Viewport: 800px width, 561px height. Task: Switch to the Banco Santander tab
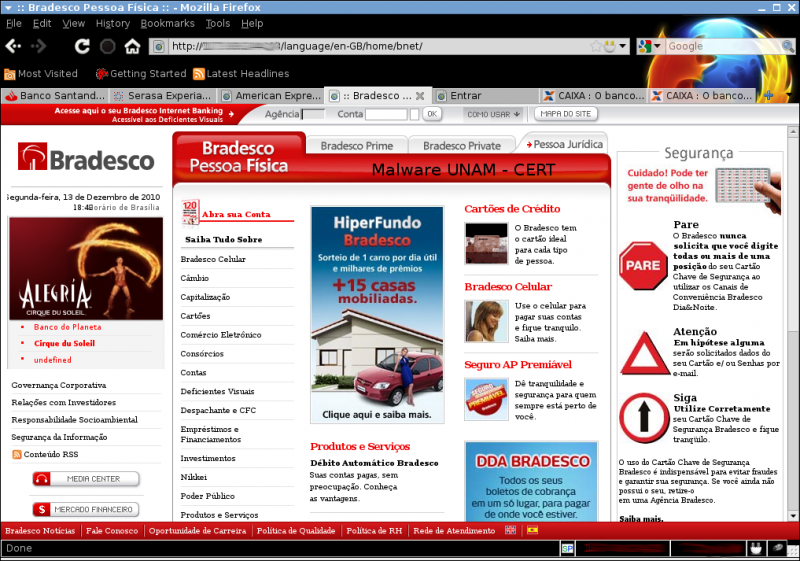[55, 96]
